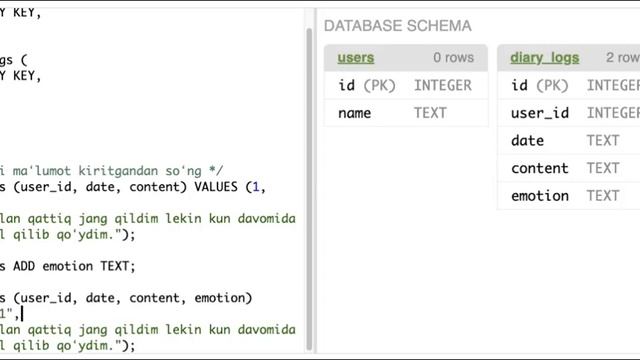Click the '0 rows' count for users
Screen dimensions: 640x360
[x=453, y=58]
